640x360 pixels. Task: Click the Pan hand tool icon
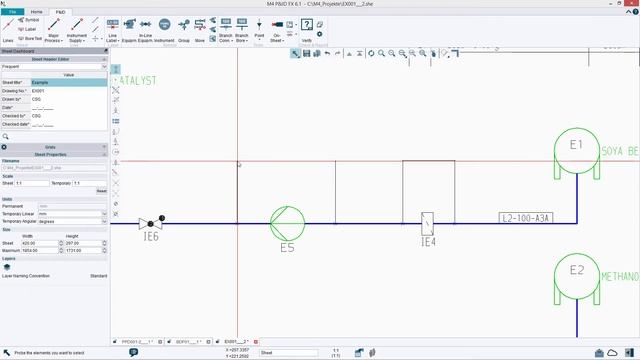coord(433,53)
